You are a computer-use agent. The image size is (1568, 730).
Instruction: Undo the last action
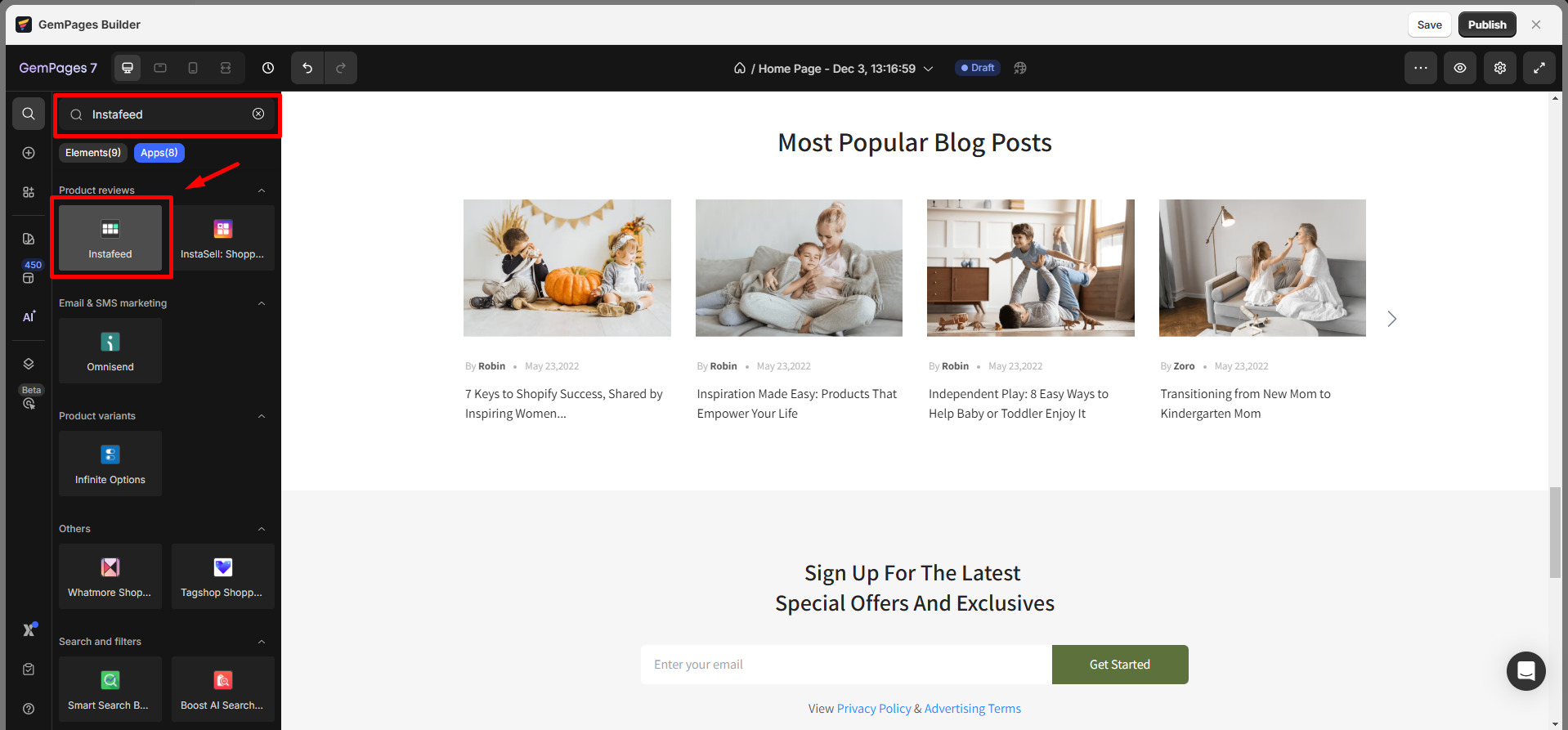(x=307, y=68)
